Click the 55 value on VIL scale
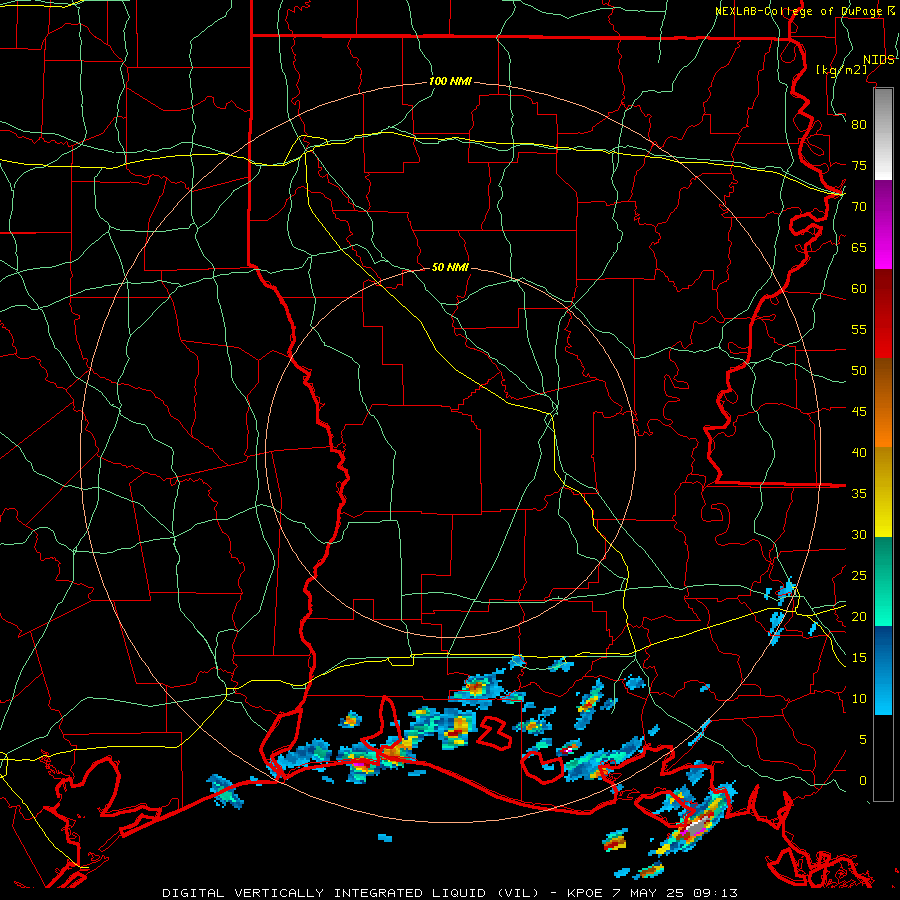Screen dimensions: 900x900 [859, 329]
